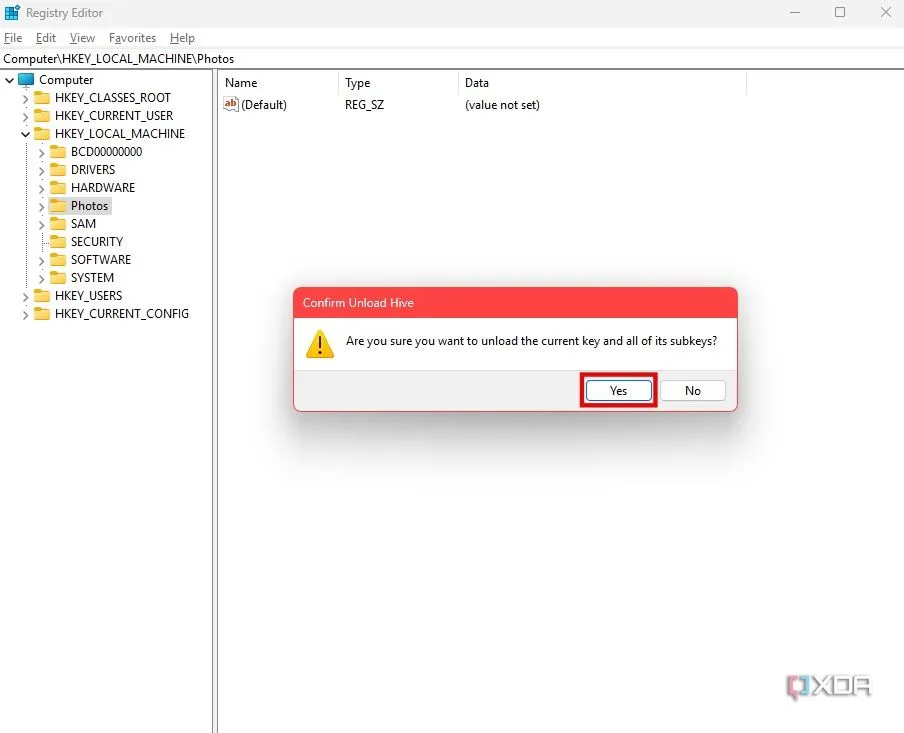This screenshot has width=904, height=733.
Task: Open the Help menu
Action: coord(182,38)
